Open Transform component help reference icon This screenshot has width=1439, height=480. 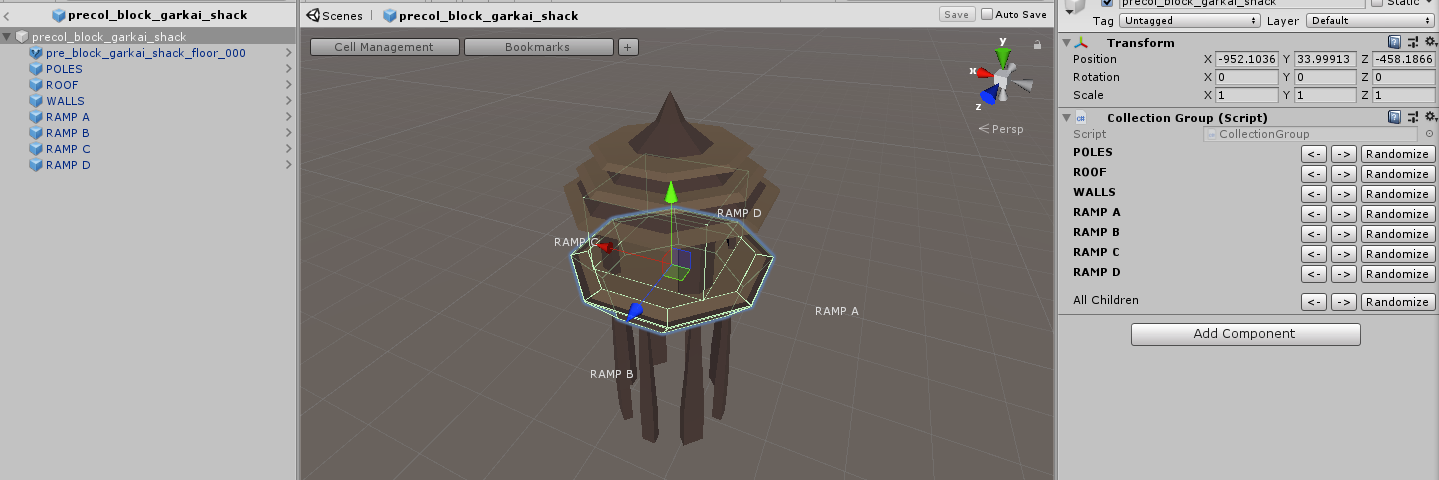click(x=1394, y=42)
